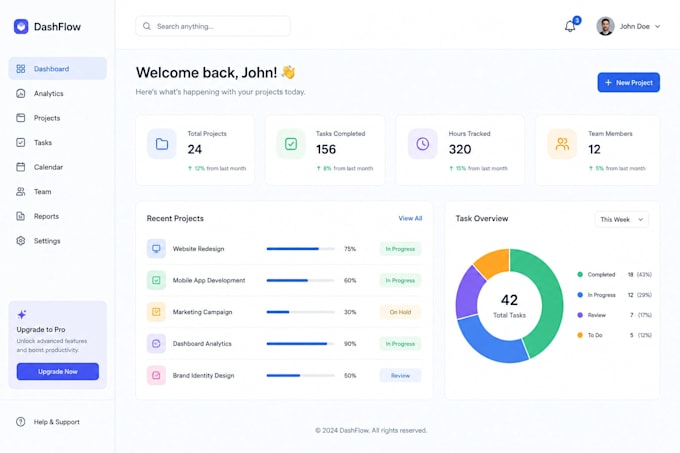The image size is (680, 453).
Task: Click the Mobile App Development project name
Action: coord(209,280)
